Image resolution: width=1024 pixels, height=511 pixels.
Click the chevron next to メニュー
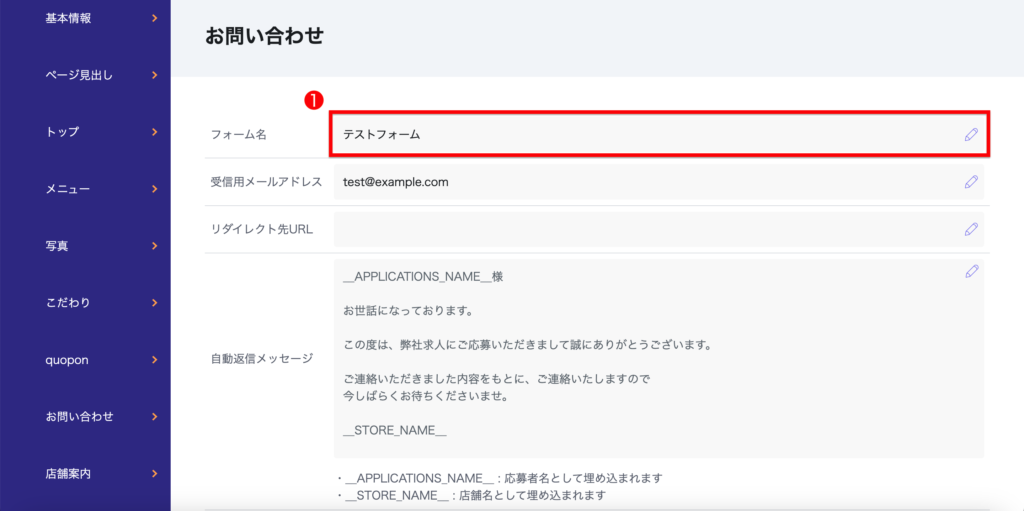154,189
